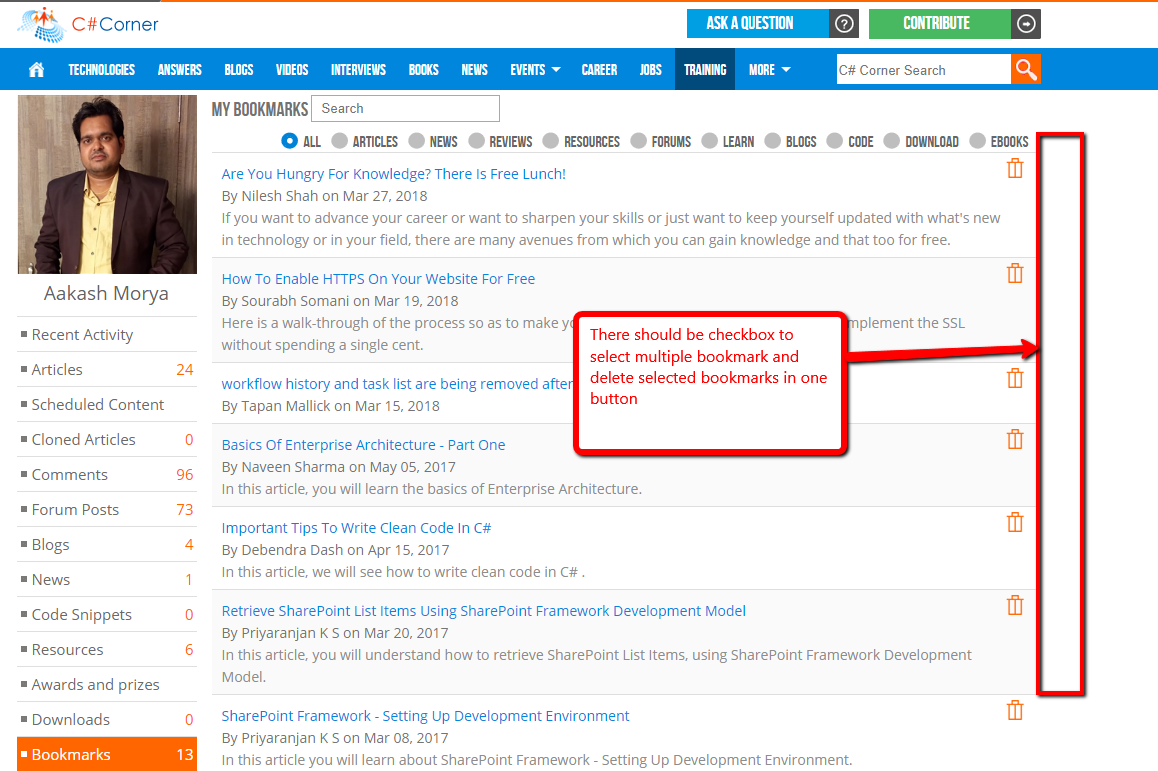Screen dimensions: 1158x771
Task: Open 'Important Tips To Write Clean Code In C#'
Action: pyautogui.click(x=357, y=527)
